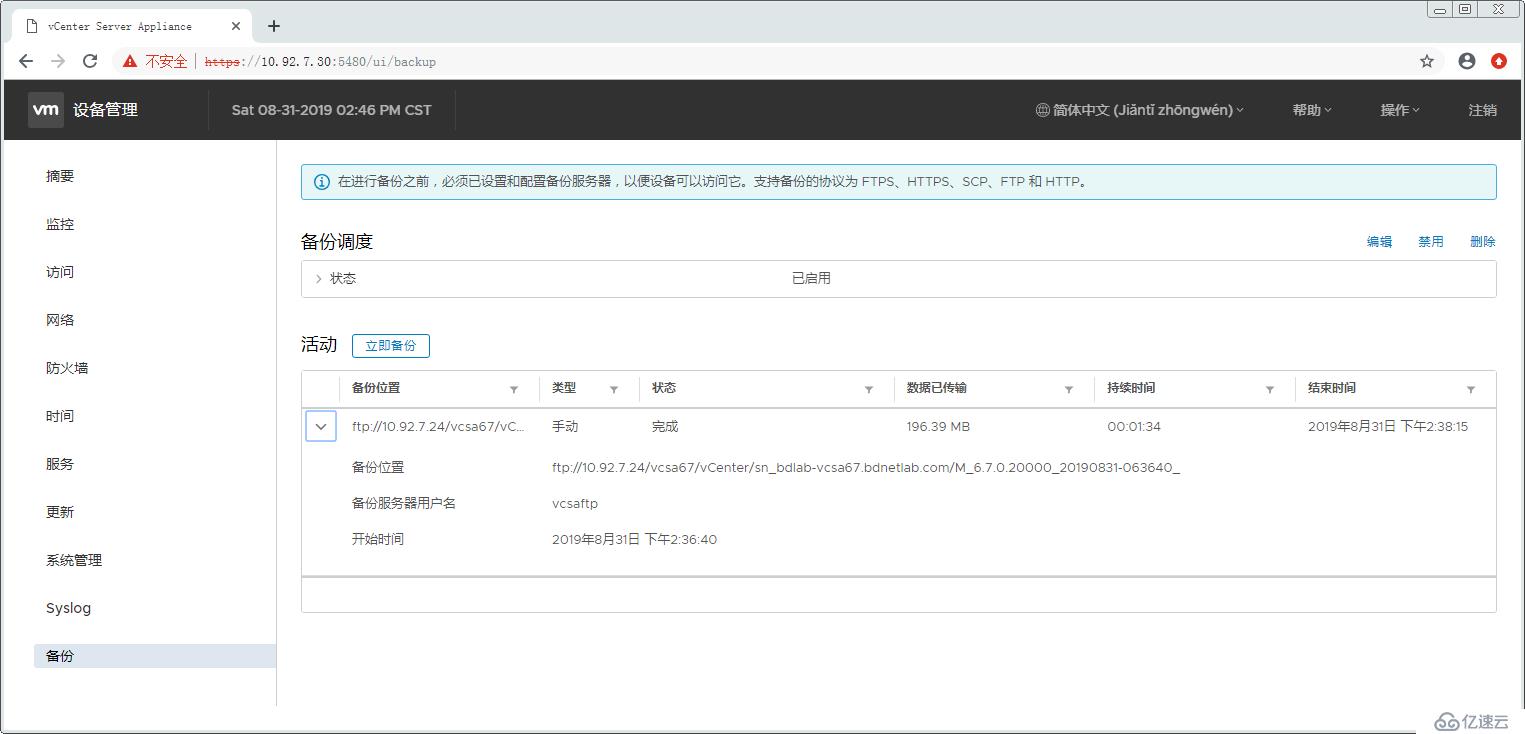Click the 手动 type cell

[x=565, y=427]
